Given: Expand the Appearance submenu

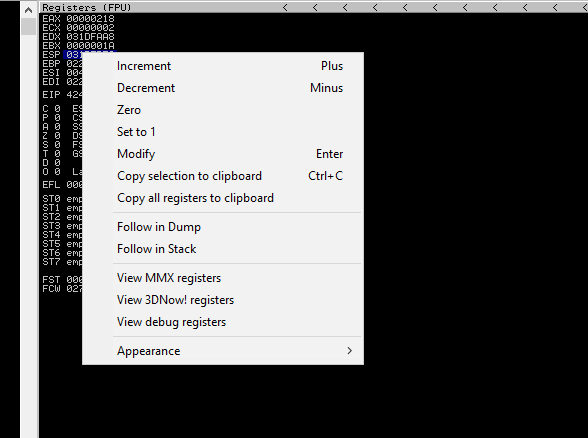Looking at the screenshot, I should pyautogui.click(x=223, y=351).
